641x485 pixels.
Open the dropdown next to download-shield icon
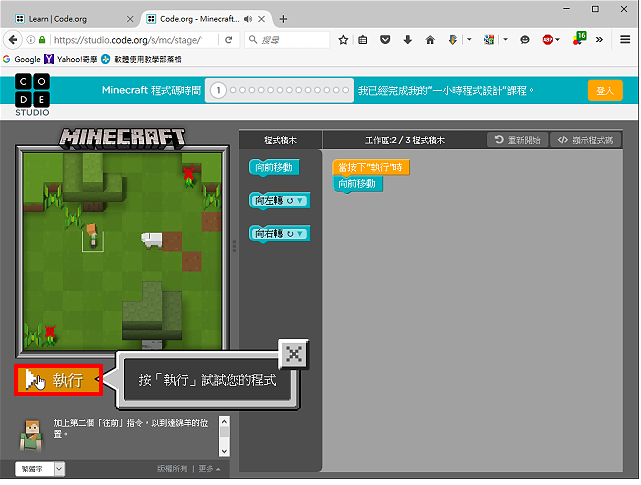pyautogui.click(x=469, y=40)
